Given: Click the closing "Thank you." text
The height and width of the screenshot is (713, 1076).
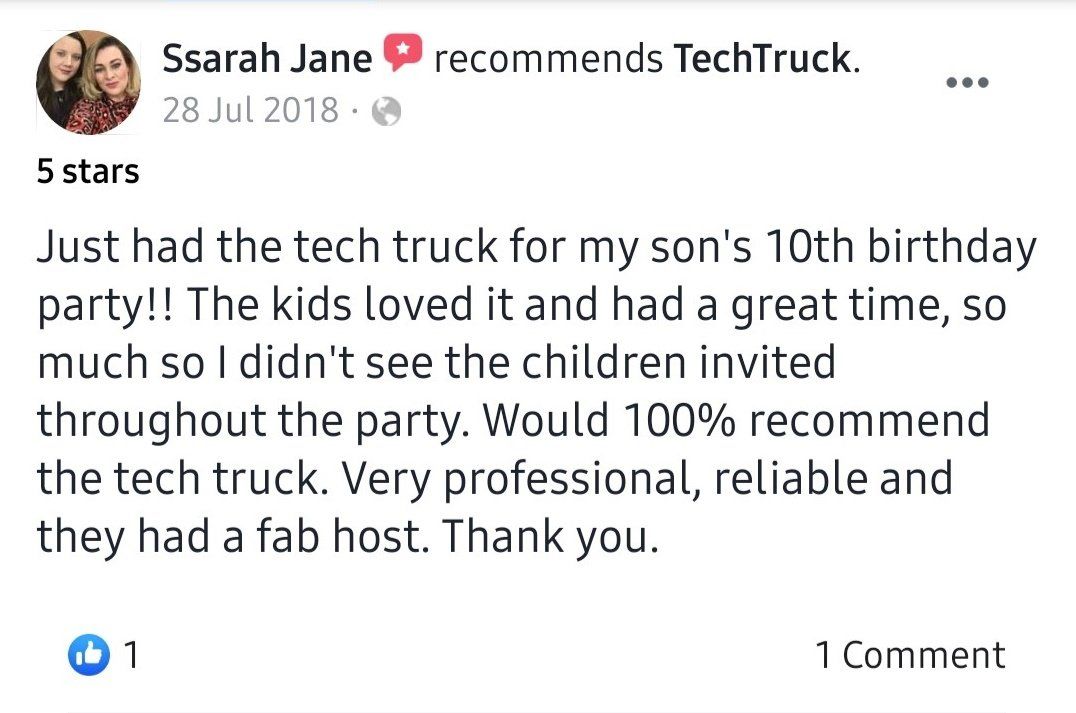Looking at the screenshot, I should click(x=551, y=536).
